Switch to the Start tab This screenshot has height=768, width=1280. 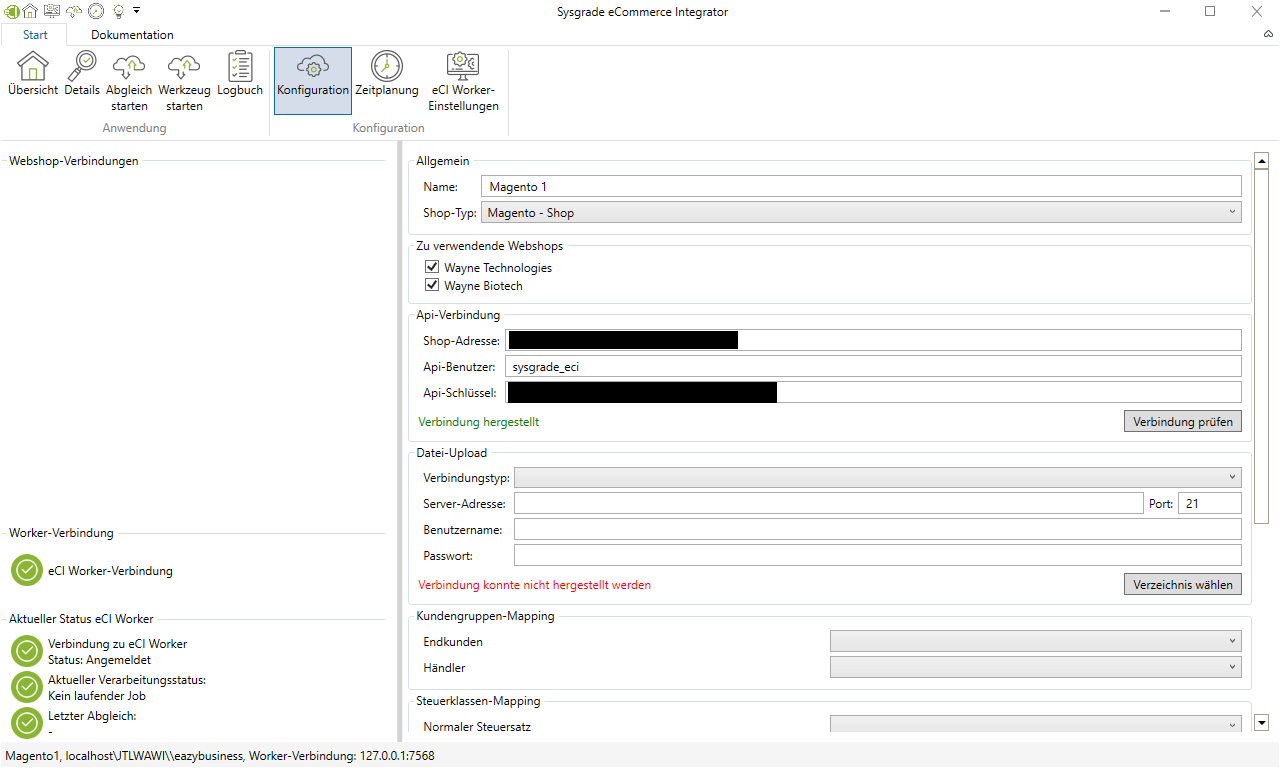(x=35, y=35)
